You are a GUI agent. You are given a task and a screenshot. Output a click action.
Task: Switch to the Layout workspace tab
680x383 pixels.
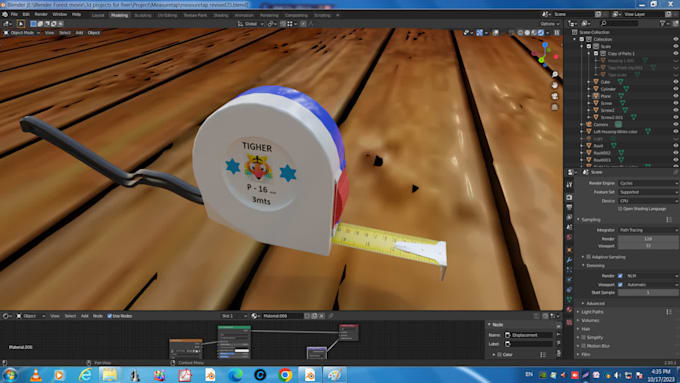tap(98, 15)
